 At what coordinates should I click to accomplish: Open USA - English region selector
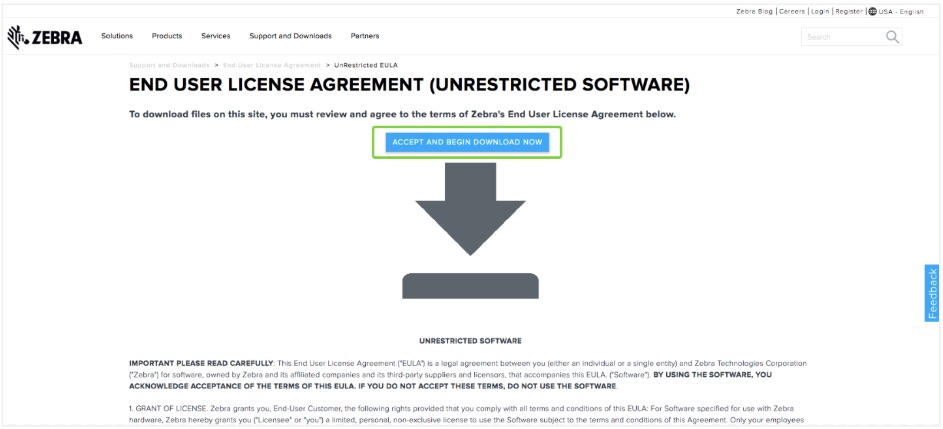[901, 11]
